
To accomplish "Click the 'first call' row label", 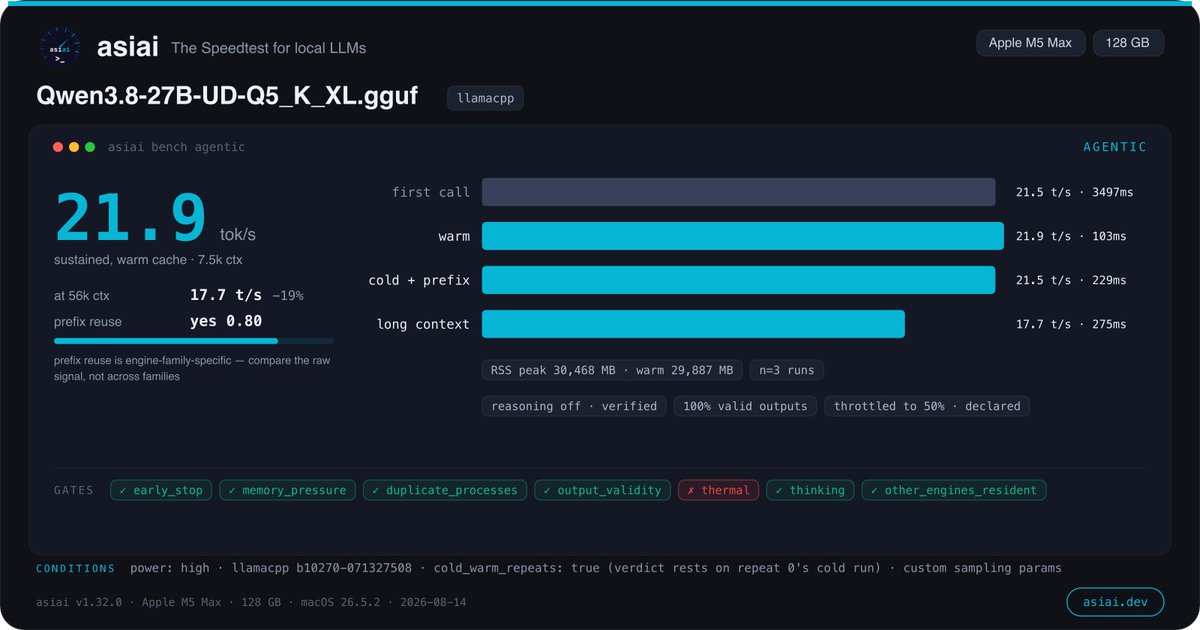I will [431, 192].
